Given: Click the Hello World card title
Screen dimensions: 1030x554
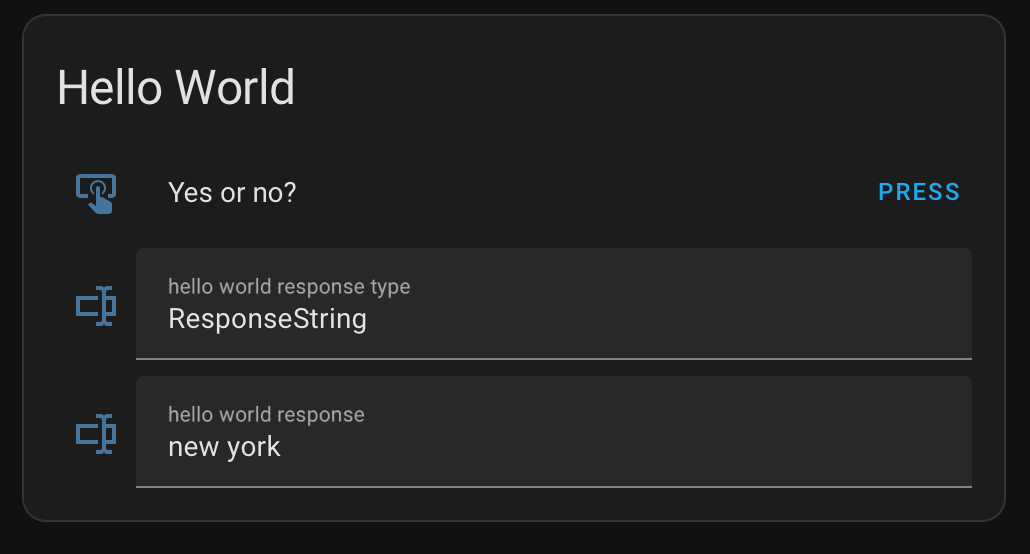Looking at the screenshot, I should point(176,87).
